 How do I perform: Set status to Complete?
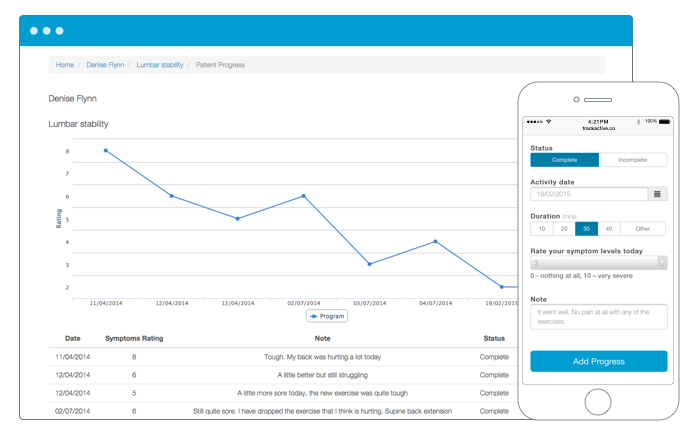pyautogui.click(x=564, y=160)
